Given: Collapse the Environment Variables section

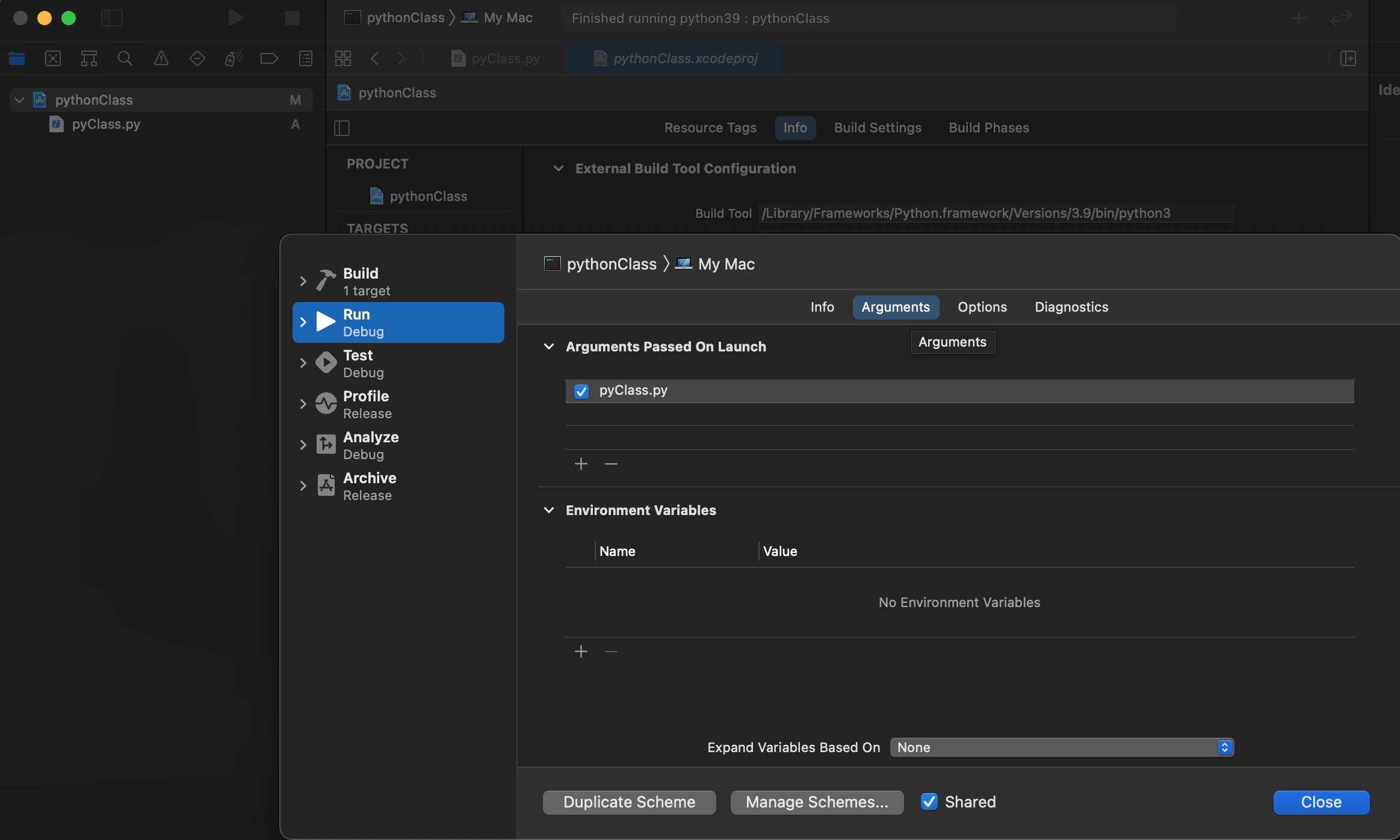Looking at the screenshot, I should [x=548, y=510].
